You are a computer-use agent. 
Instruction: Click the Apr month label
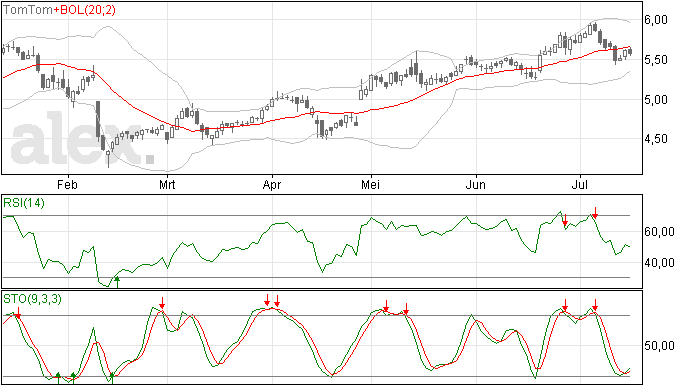pyautogui.click(x=272, y=184)
